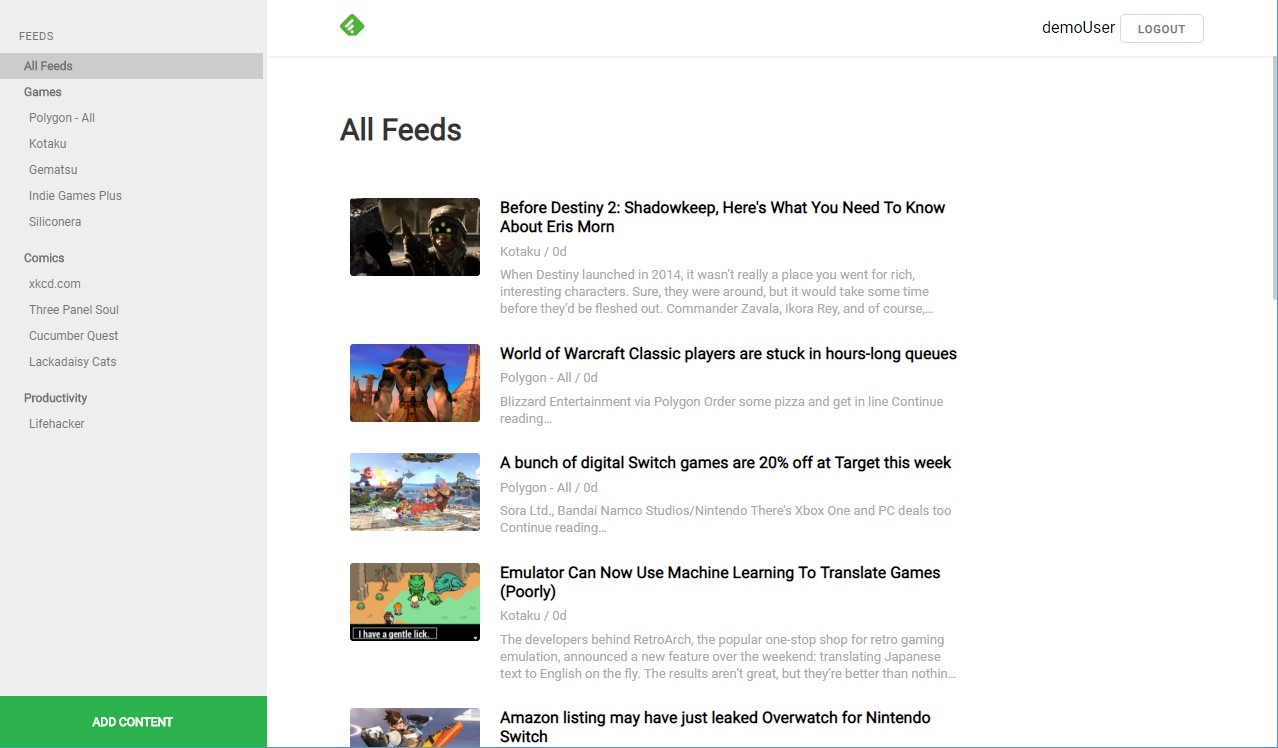Viewport: 1278px width, 748px height.
Task: Open the Productivity feed category
Action: point(56,398)
